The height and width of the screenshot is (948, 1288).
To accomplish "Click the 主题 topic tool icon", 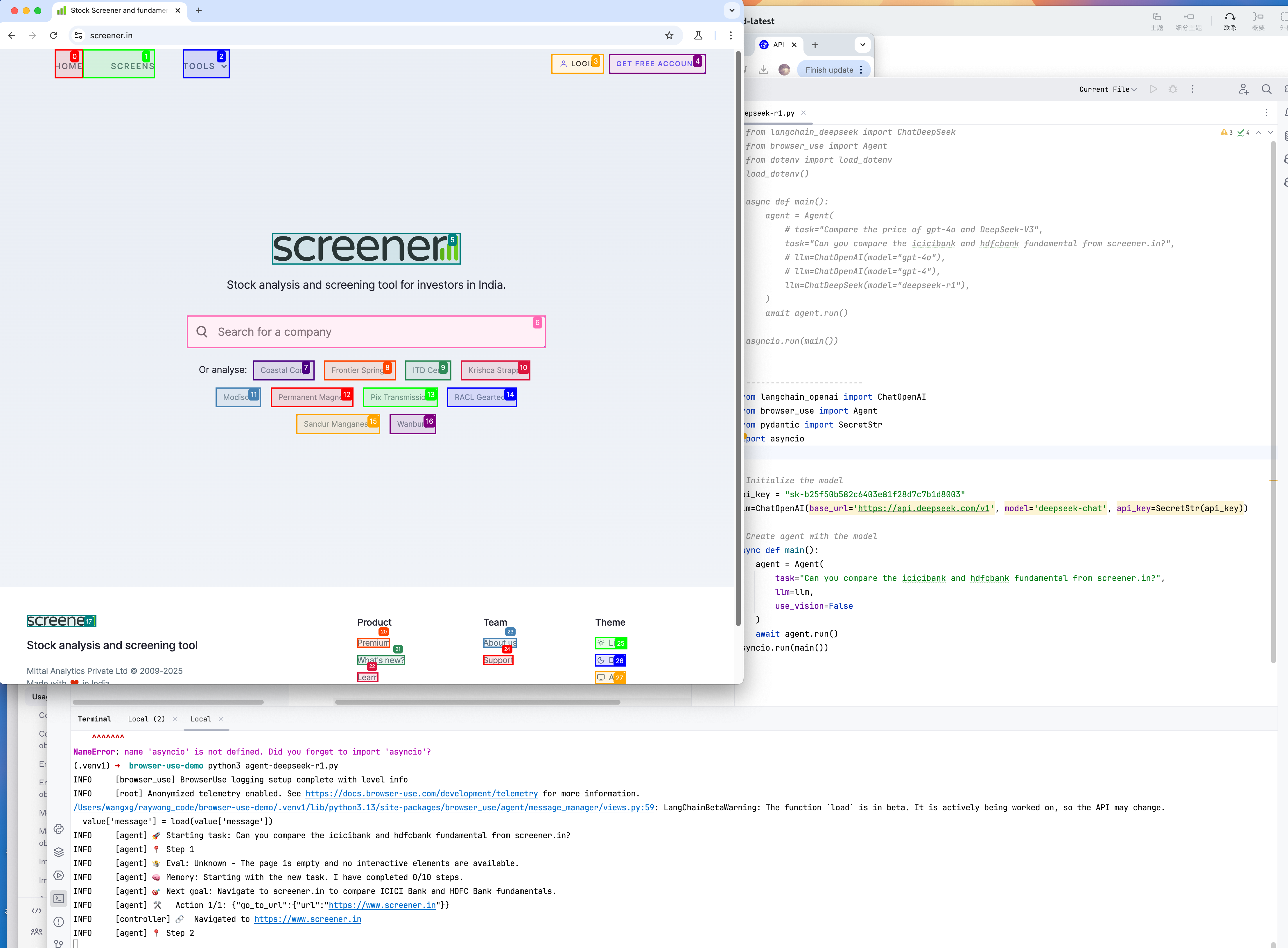I will coord(1157,21).
